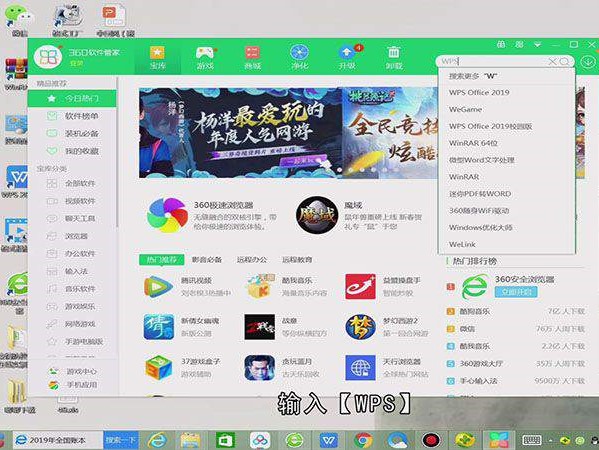Switch to the 热门推荐 tab
The image size is (599, 450).
[162, 260]
